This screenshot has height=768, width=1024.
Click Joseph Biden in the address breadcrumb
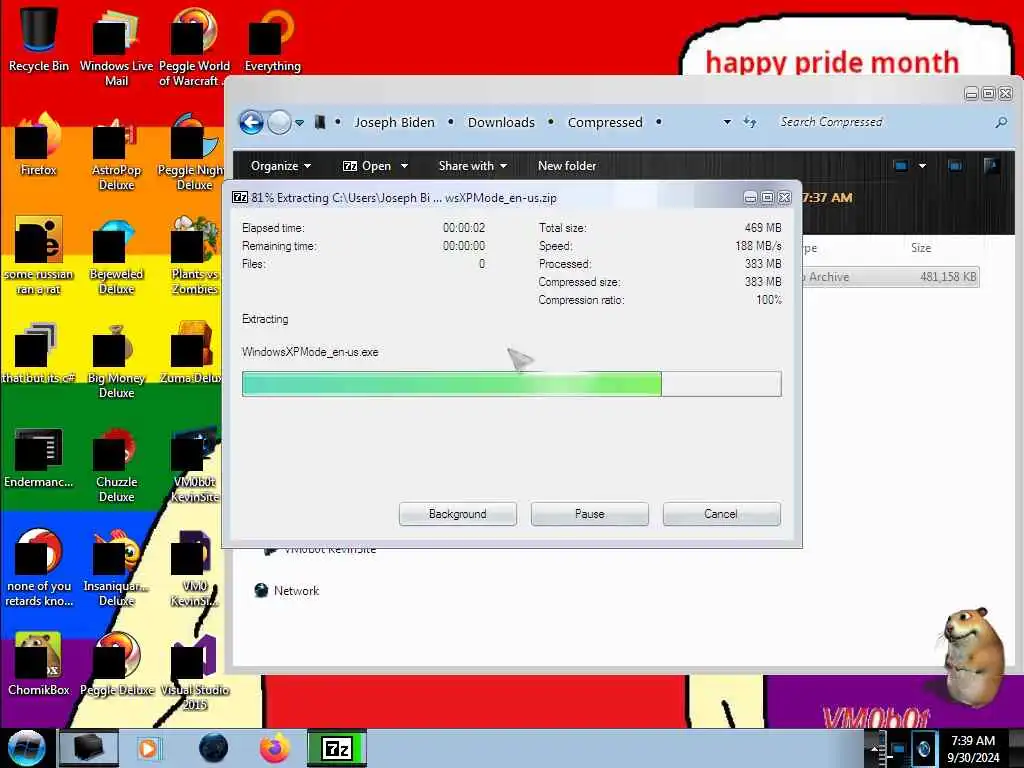pos(394,122)
